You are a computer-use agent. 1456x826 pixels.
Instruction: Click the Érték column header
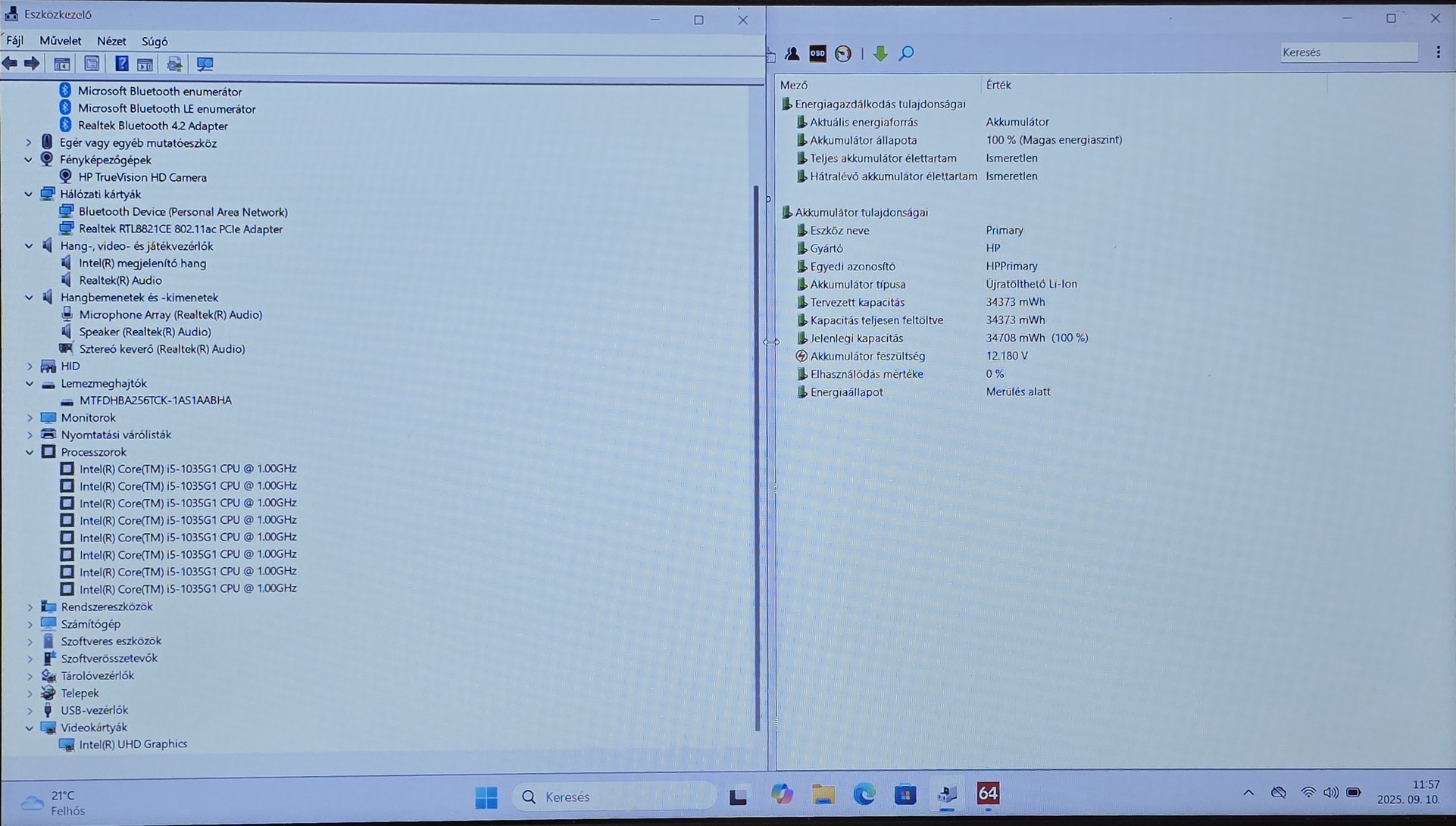[x=998, y=85]
